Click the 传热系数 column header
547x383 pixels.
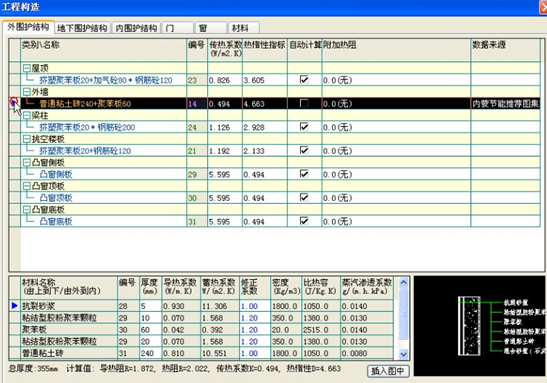pyautogui.click(x=225, y=50)
